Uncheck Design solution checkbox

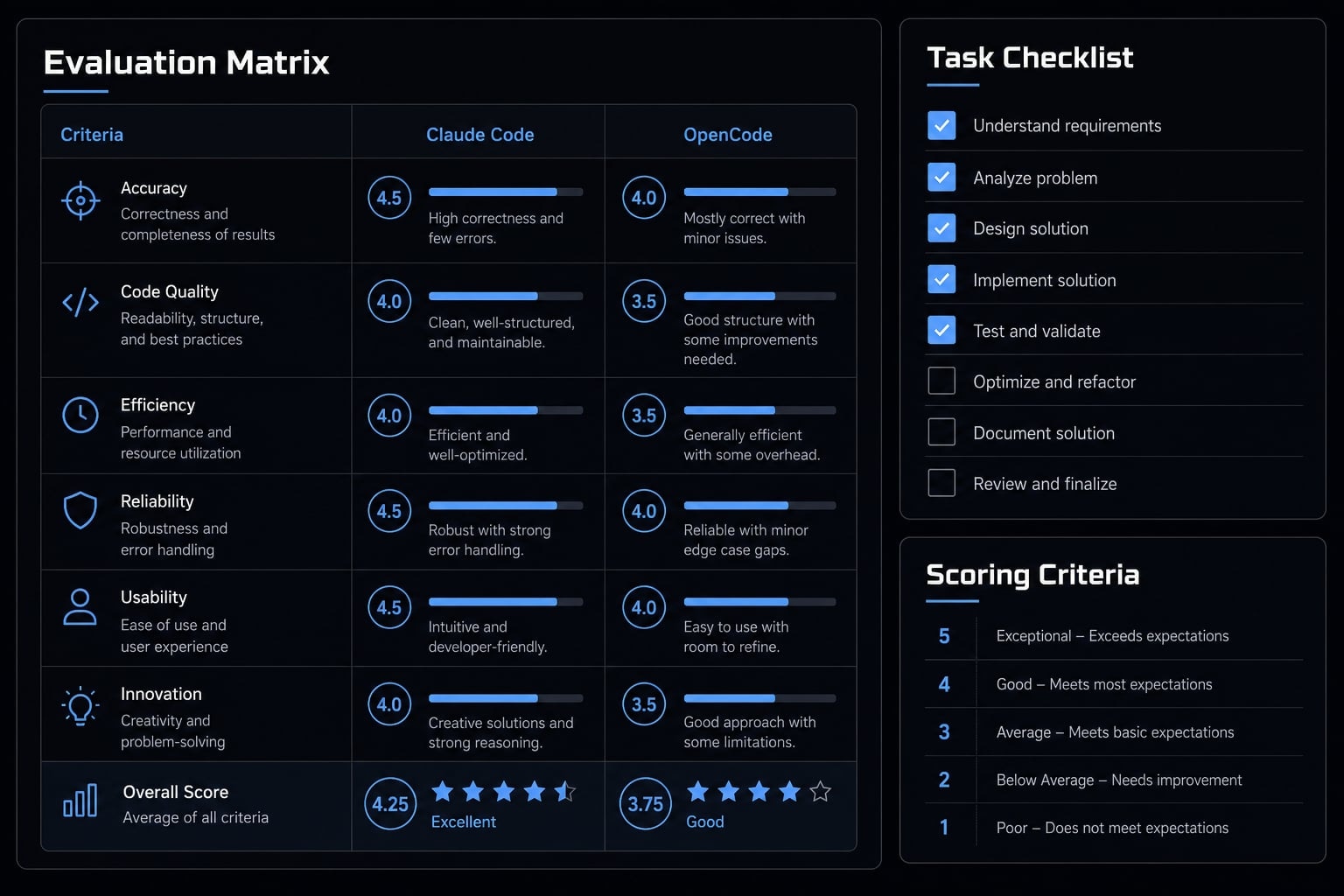click(x=941, y=228)
